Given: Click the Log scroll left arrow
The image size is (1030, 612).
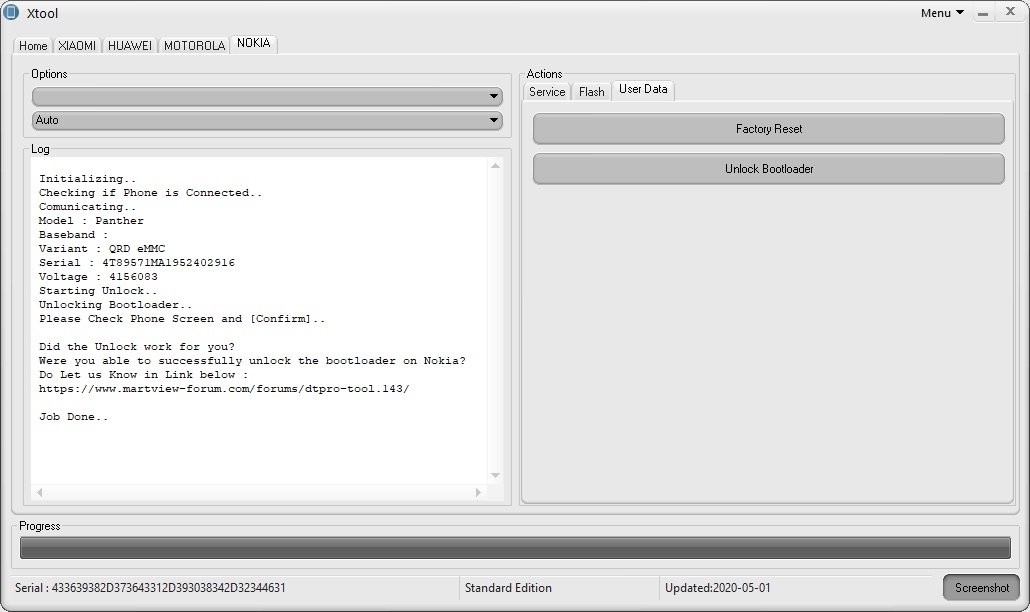Looking at the screenshot, I should pos(40,492).
